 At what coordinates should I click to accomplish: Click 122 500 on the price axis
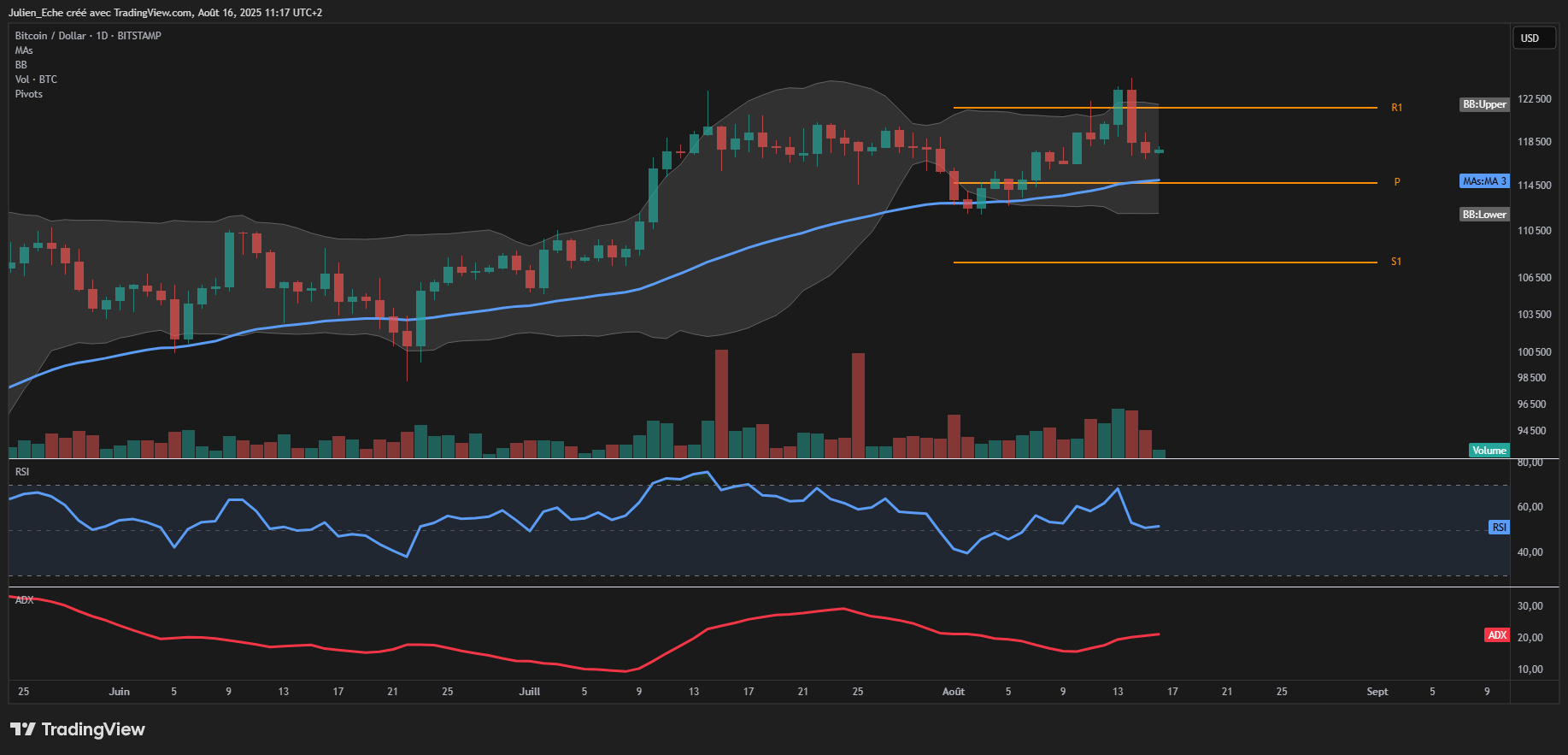(1535, 99)
